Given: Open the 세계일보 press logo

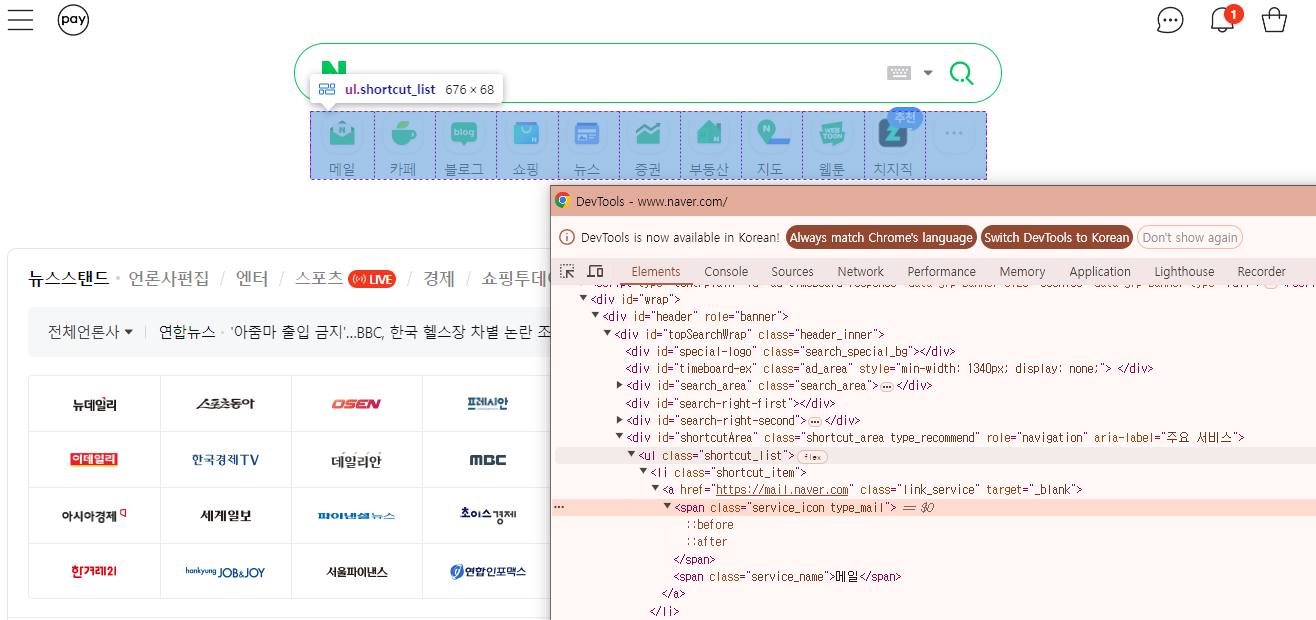Looking at the screenshot, I should tap(226, 516).
